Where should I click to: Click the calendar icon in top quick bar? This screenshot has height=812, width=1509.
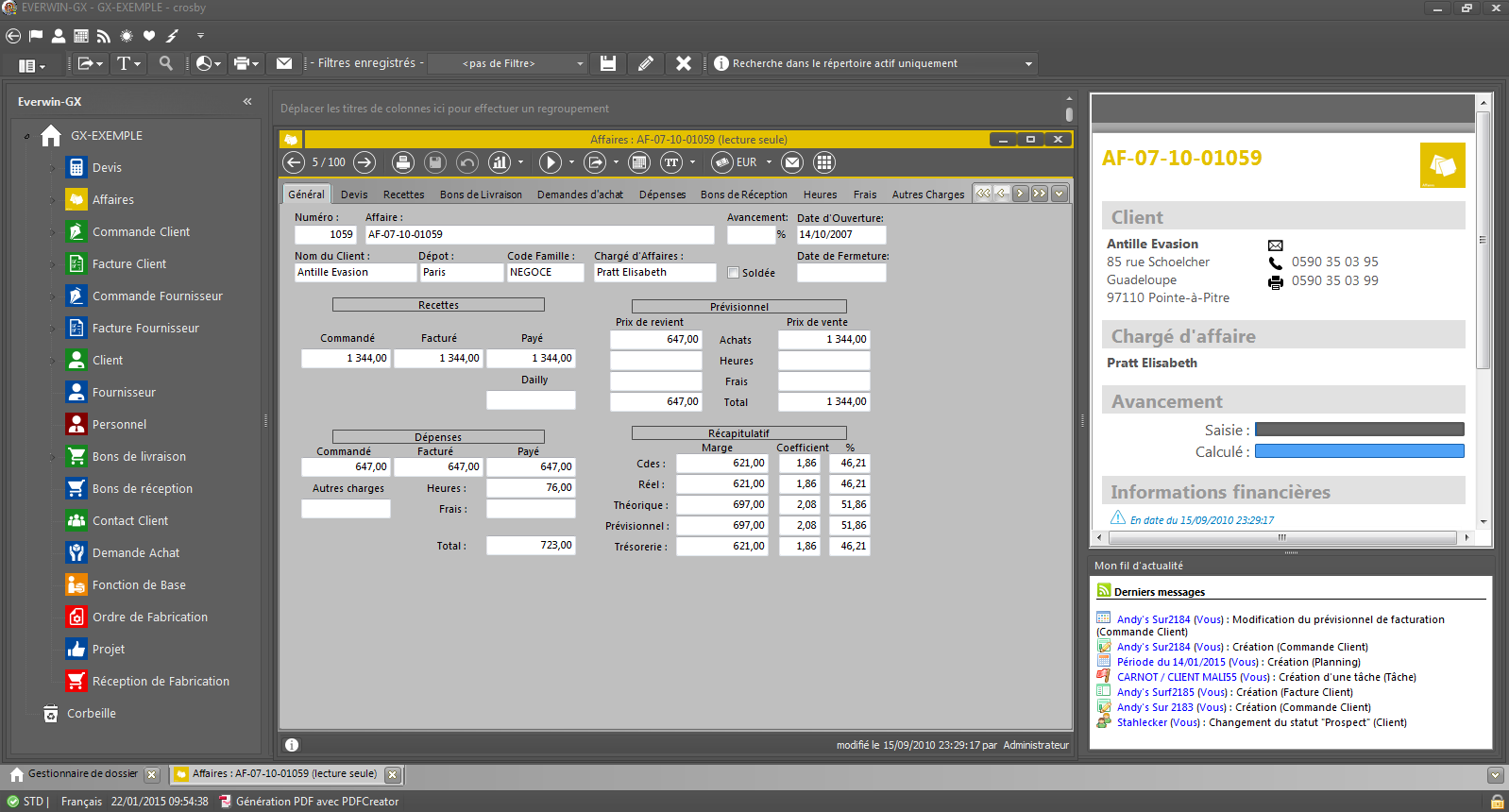pyautogui.click(x=81, y=36)
